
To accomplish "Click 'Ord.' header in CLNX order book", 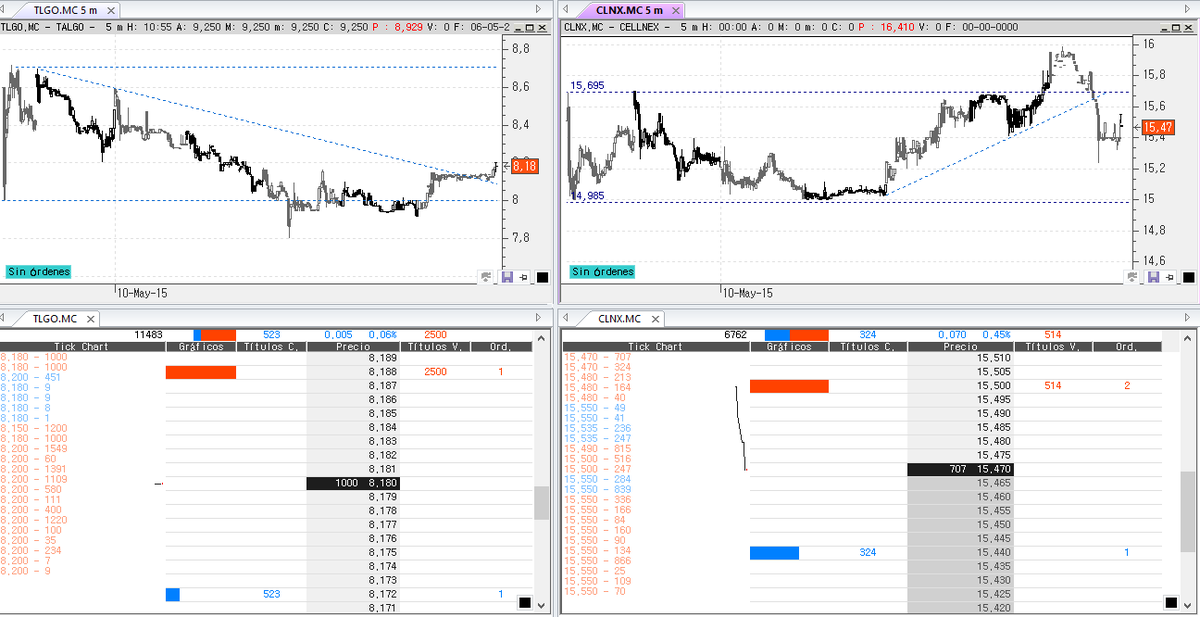I will click(x=1127, y=347).
